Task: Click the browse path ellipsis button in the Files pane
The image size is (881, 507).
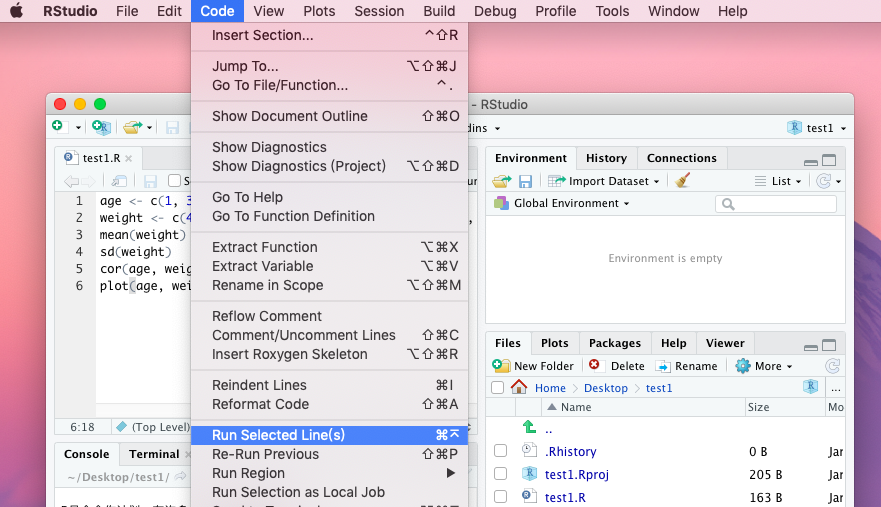Action: coord(836,388)
